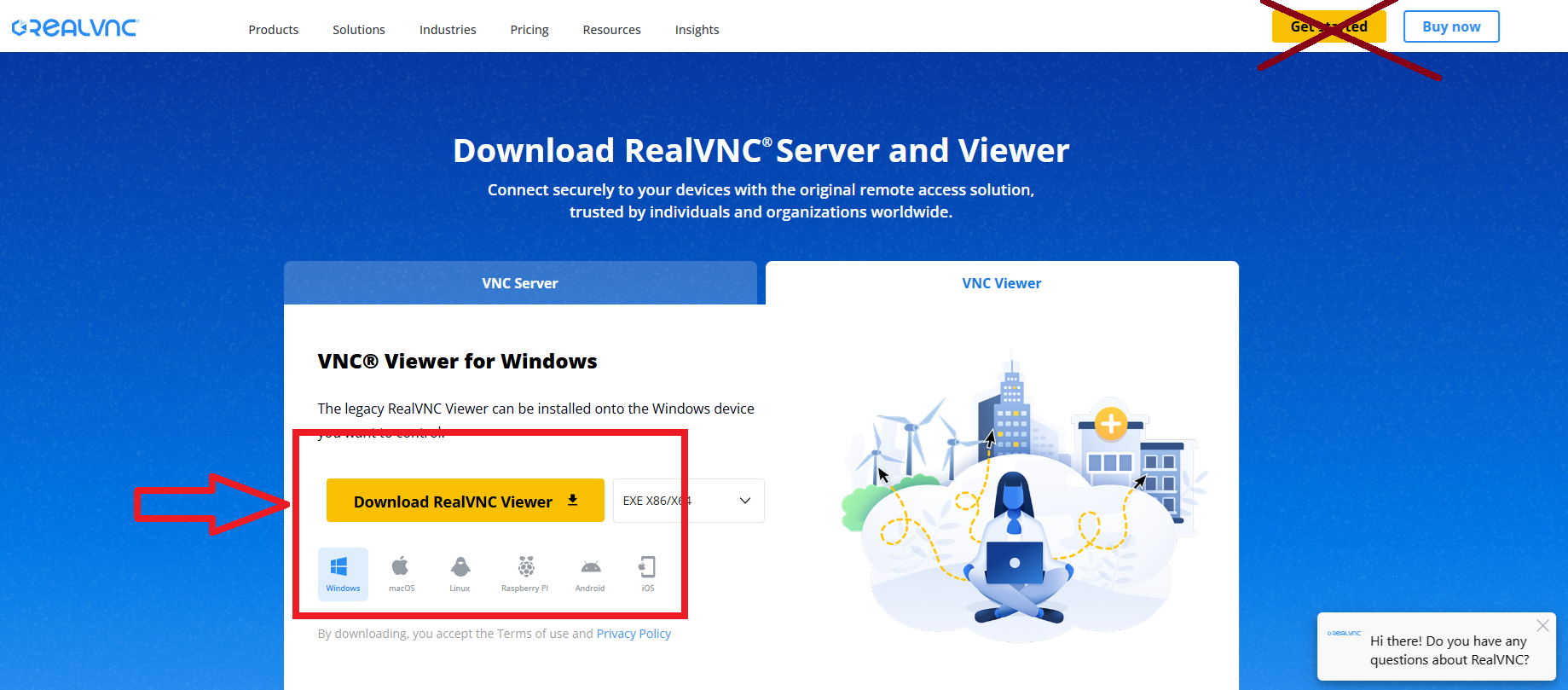Choose the Android platform icon
The width and height of the screenshot is (1568, 690).
point(590,574)
